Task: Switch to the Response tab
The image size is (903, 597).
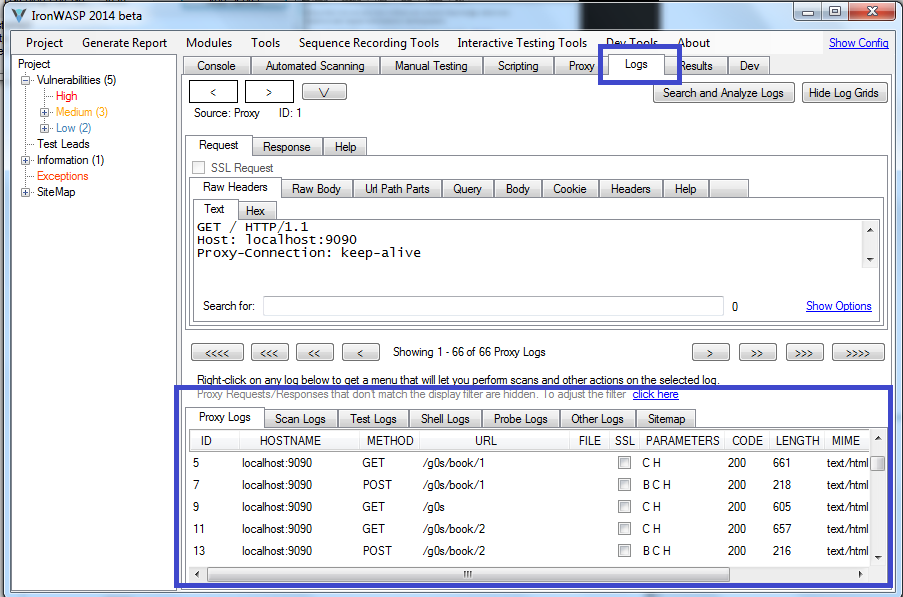Action: 287,147
